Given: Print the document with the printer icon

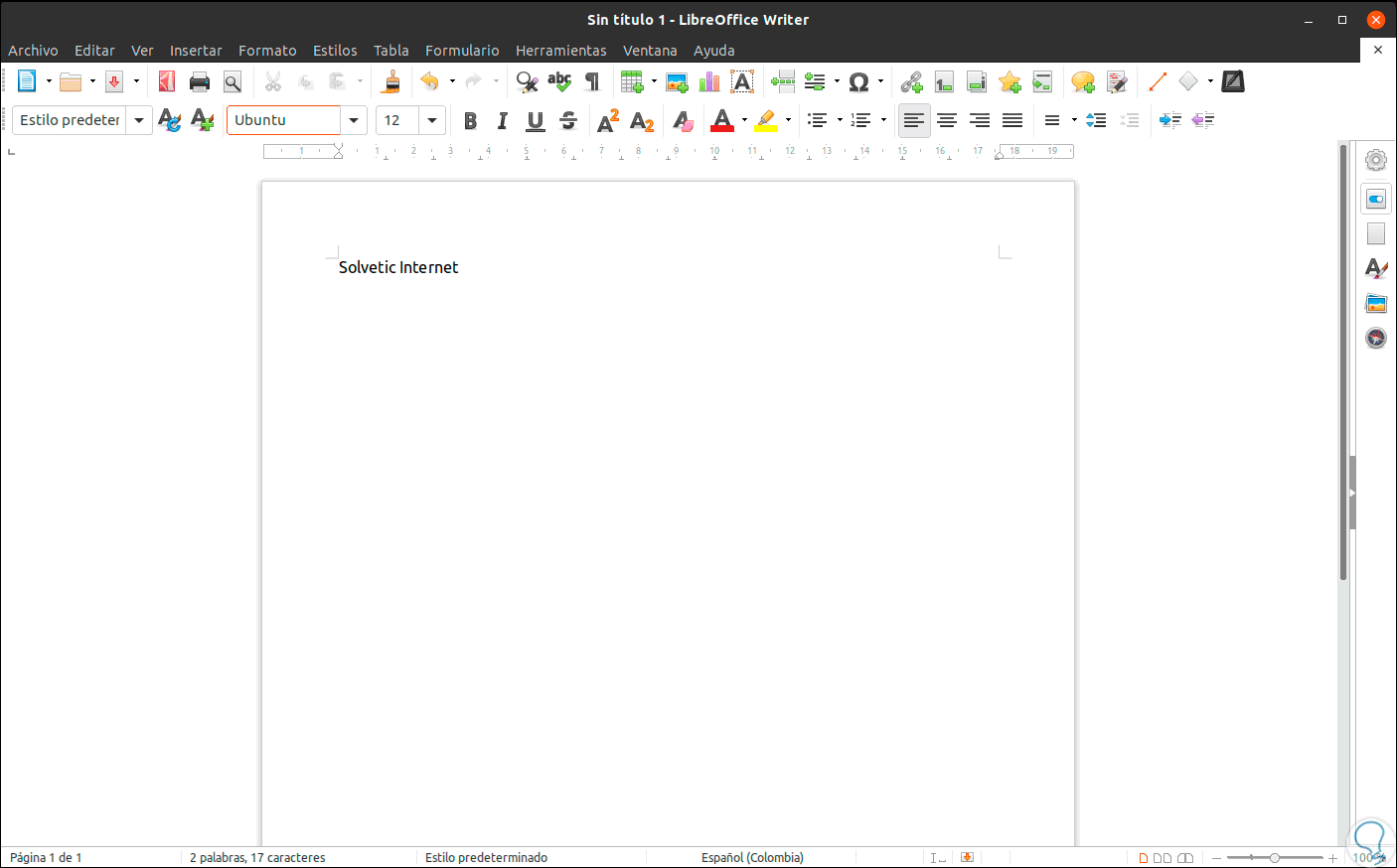Looking at the screenshot, I should click(x=200, y=81).
